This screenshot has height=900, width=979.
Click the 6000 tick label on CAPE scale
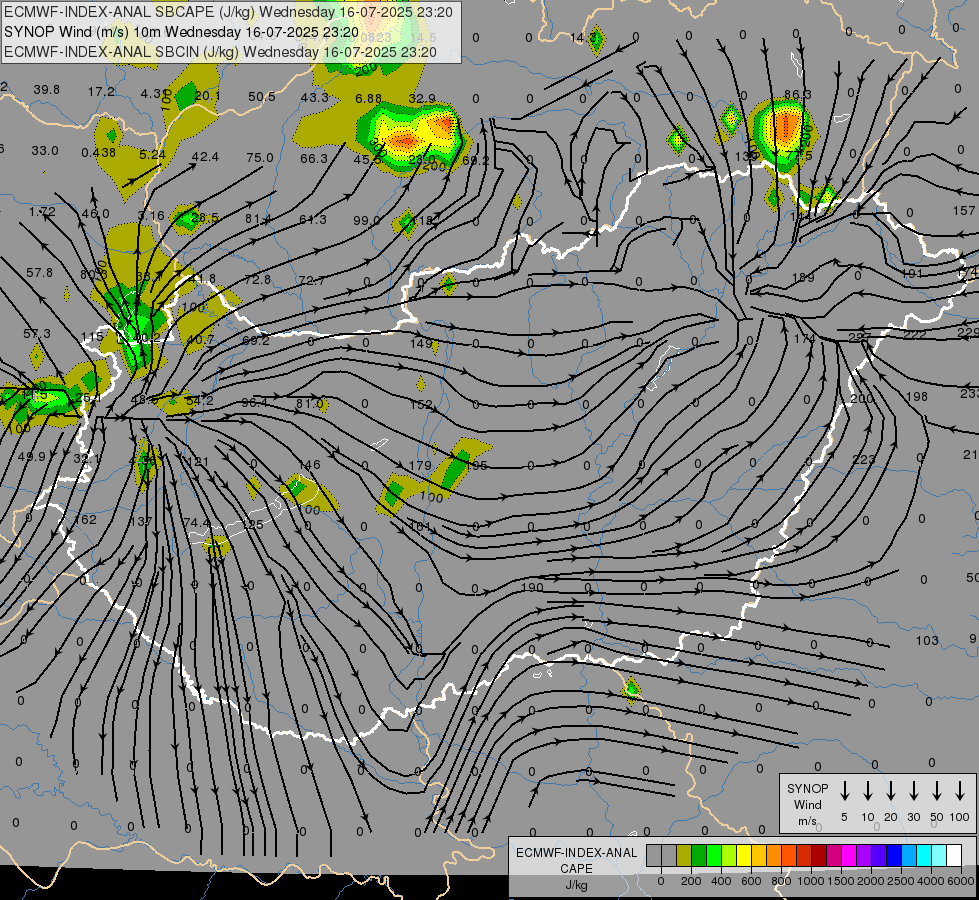pos(960,881)
